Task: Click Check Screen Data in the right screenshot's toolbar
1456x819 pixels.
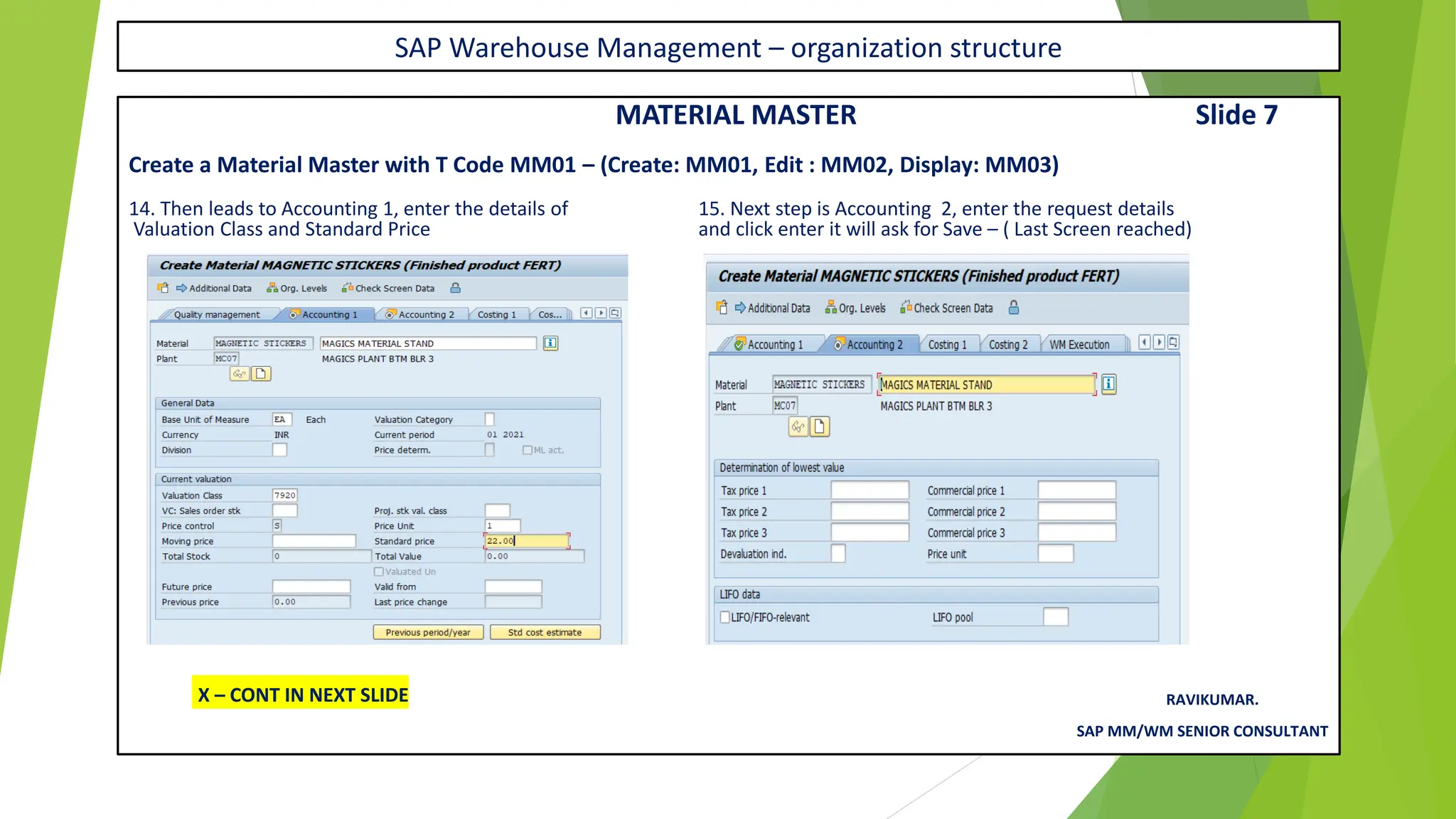Action: 946,308
